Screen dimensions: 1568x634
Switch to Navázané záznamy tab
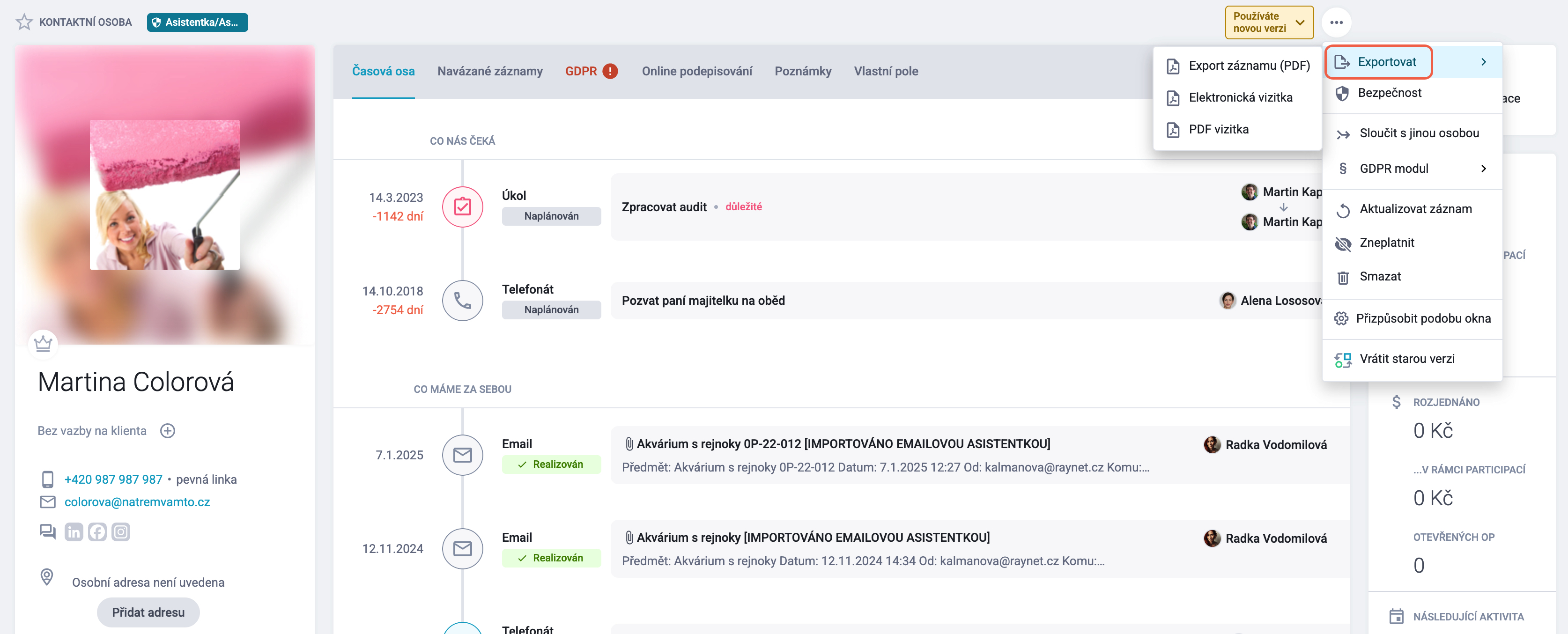(489, 71)
